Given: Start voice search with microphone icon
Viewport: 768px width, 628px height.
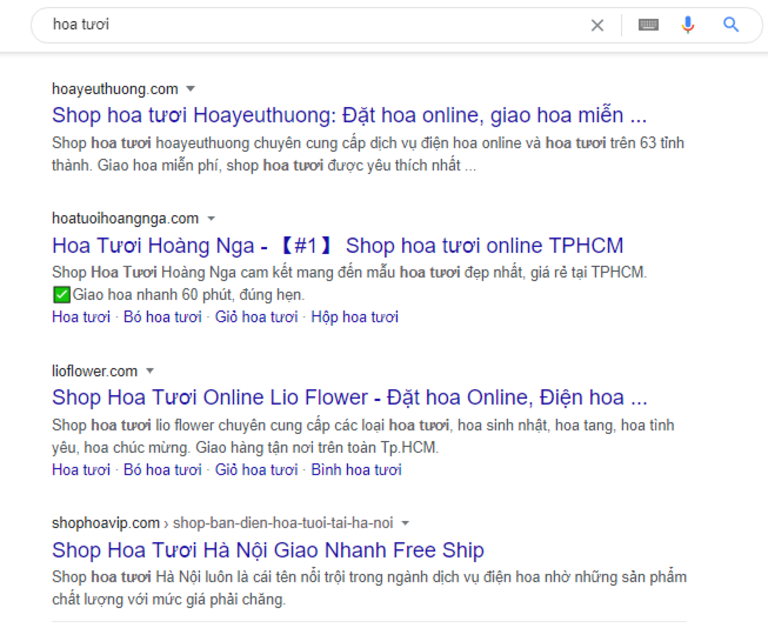Looking at the screenshot, I should (x=688, y=25).
